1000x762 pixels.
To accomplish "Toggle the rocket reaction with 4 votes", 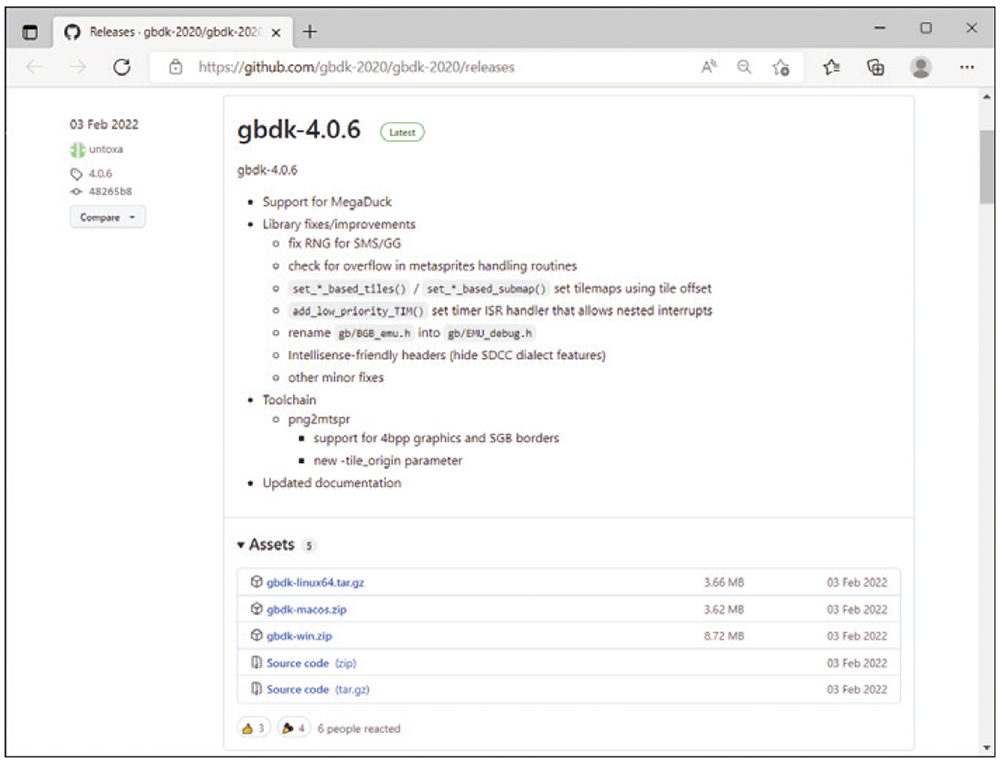I will point(294,729).
